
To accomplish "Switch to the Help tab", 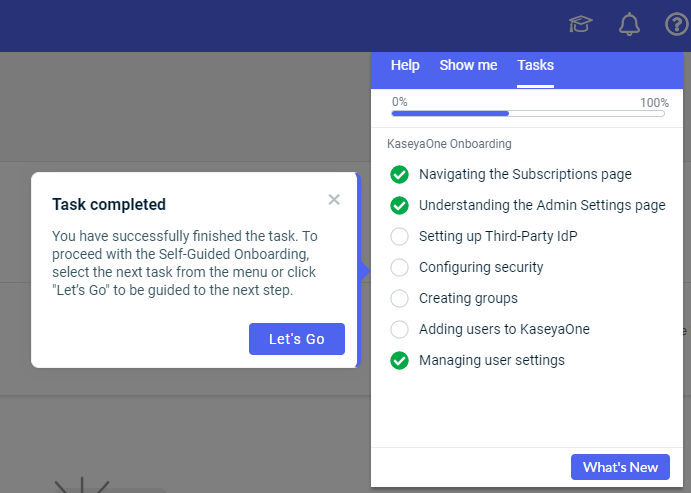I will [x=405, y=65].
